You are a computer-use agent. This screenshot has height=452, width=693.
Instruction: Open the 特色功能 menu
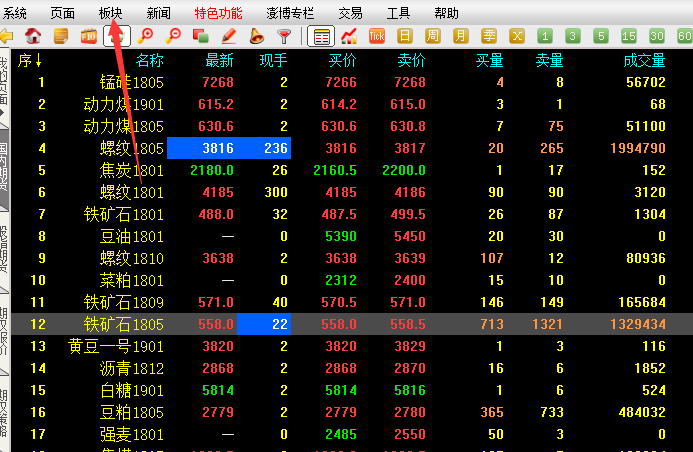(218, 13)
